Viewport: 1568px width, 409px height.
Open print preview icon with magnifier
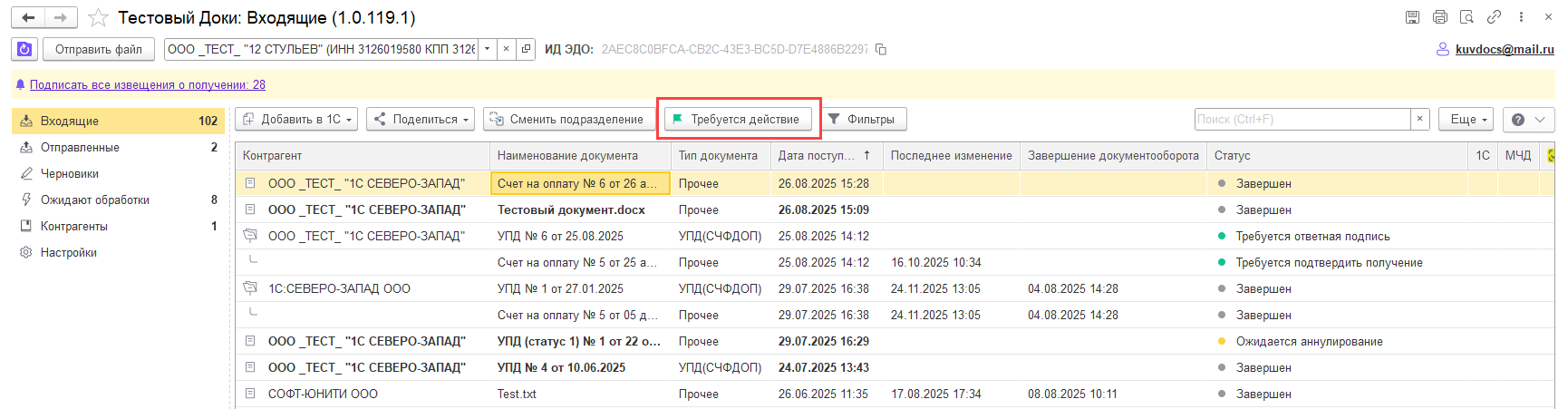tap(1466, 17)
